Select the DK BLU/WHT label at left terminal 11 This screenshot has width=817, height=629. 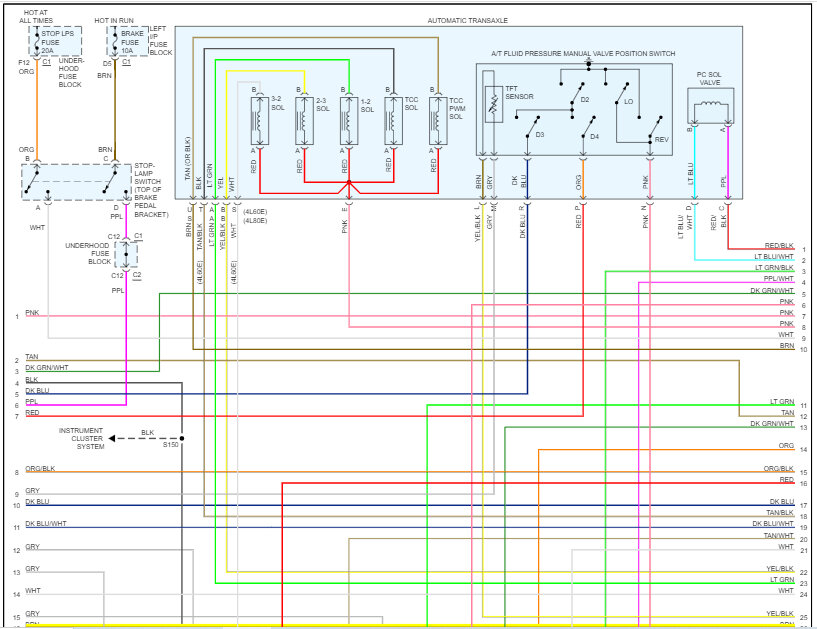click(x=46, y=524)
